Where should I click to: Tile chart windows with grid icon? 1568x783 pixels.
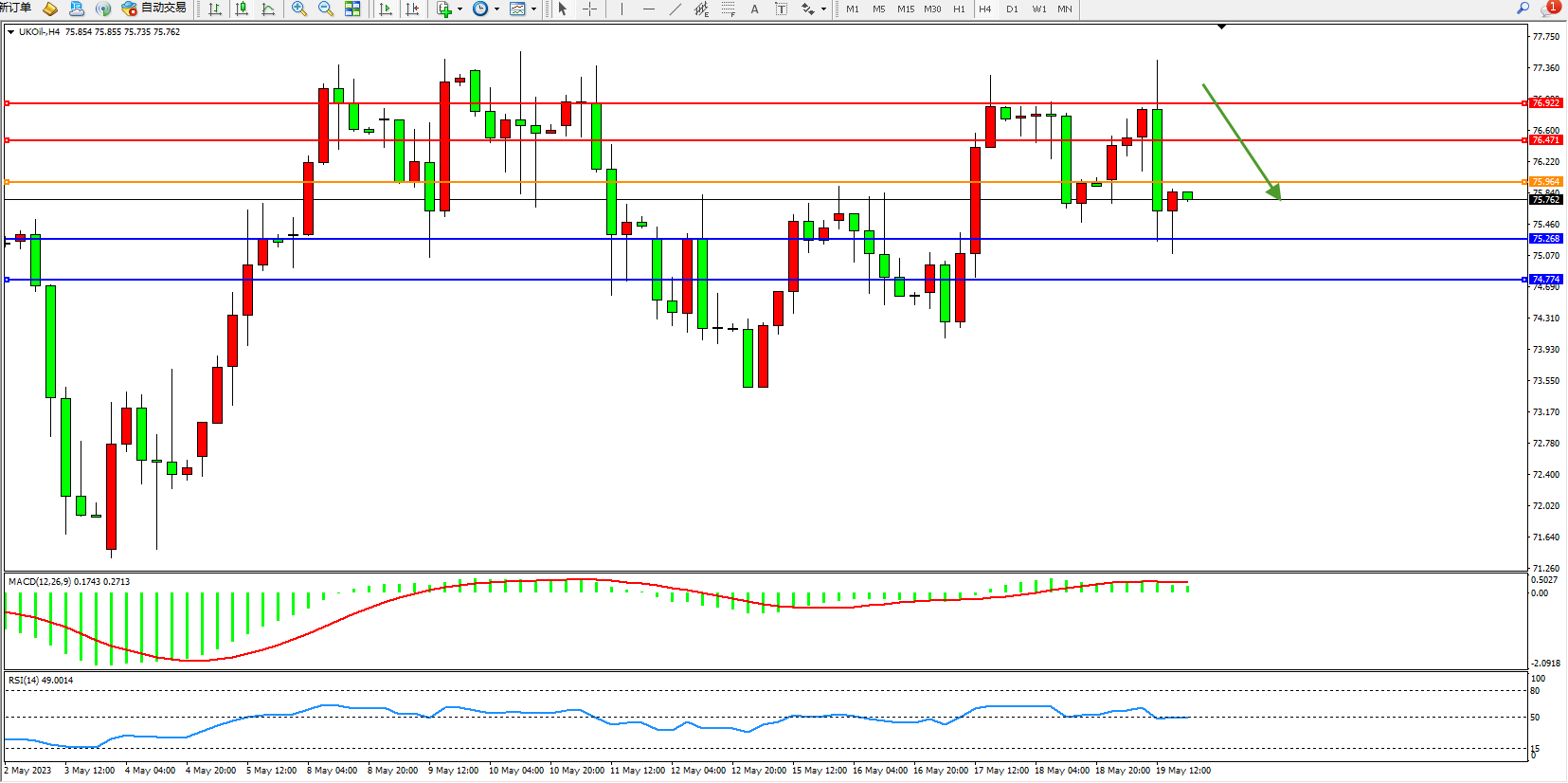[x=352, y=9]
